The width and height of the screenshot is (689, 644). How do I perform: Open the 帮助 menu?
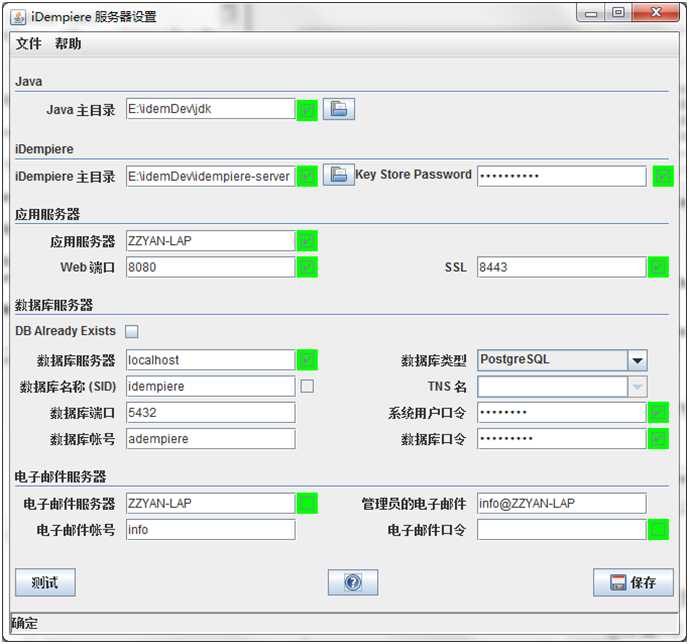point(68,43)
